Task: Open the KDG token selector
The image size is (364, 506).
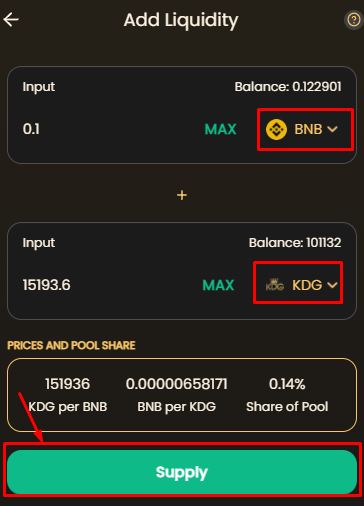Action: [298, 283]
